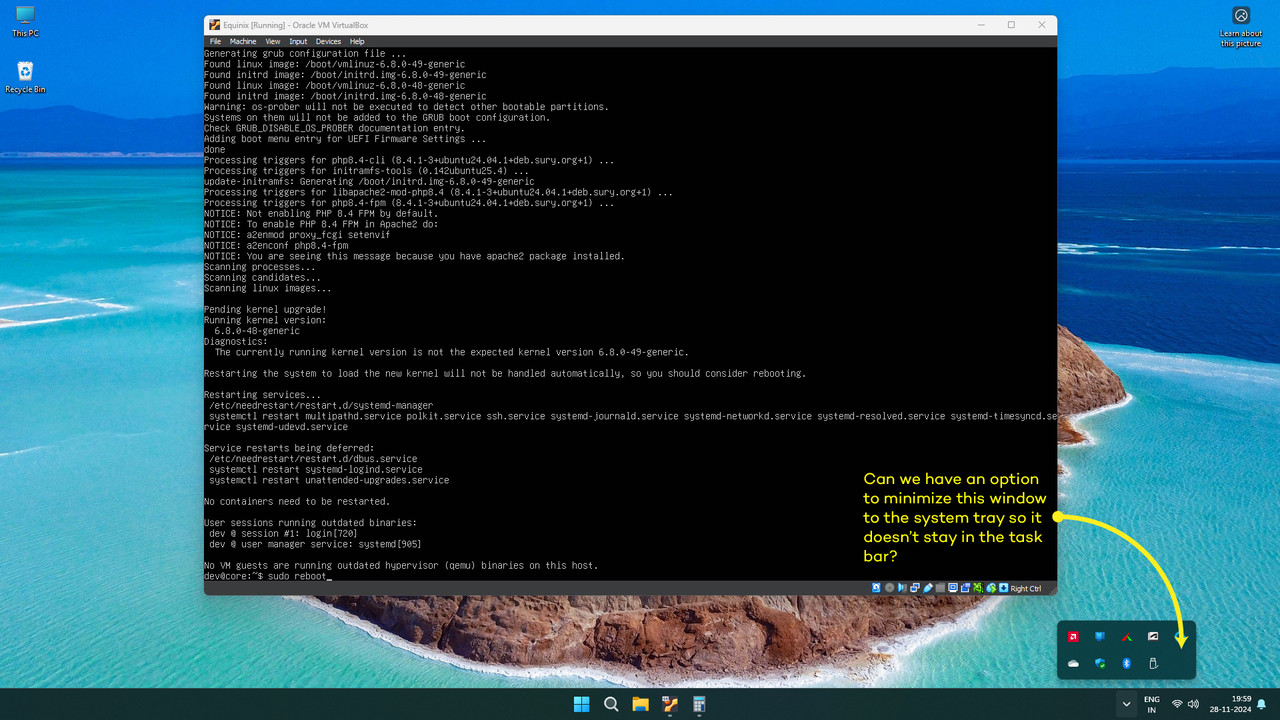Click the OneDrive cloud icon in the tray
This screenshot has height=720, width=1280.
[x=1074, y=663]
